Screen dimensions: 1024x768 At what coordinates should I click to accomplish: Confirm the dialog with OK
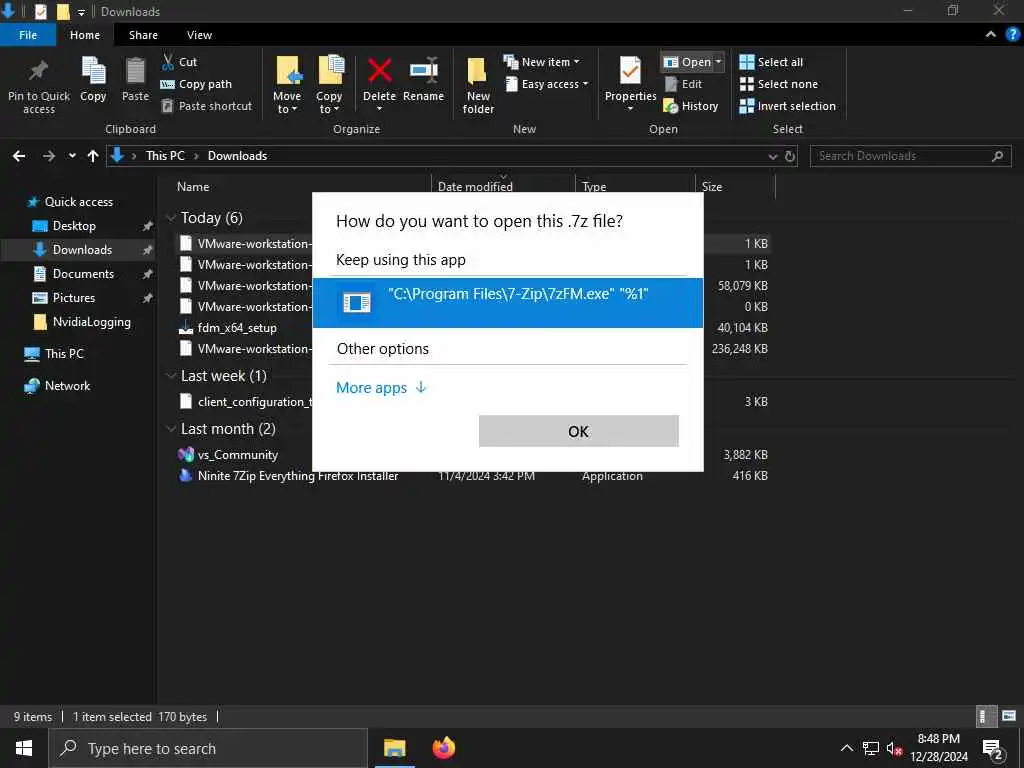pyautogui.click(x=578, y=431)
